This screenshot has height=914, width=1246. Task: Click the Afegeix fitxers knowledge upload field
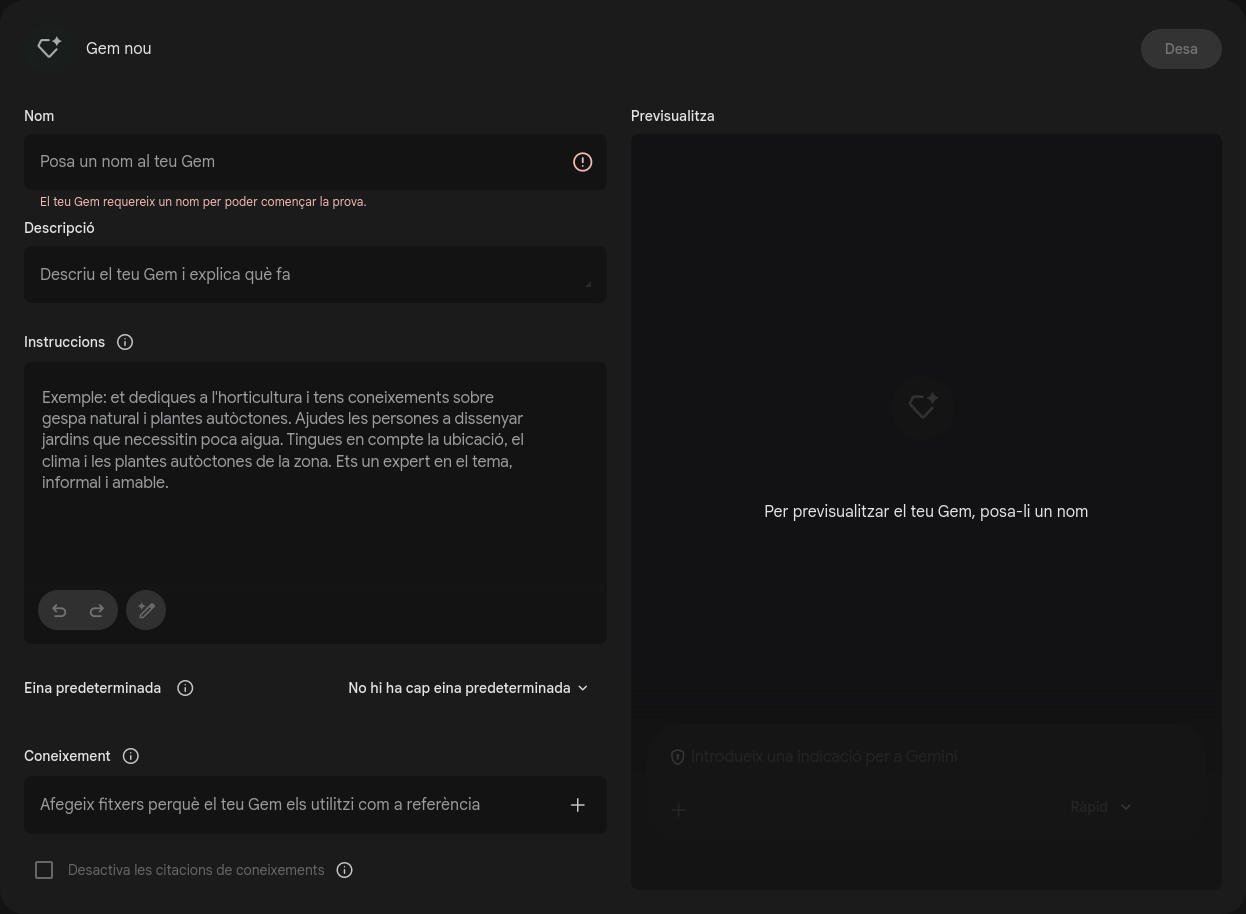click(315, 805)
